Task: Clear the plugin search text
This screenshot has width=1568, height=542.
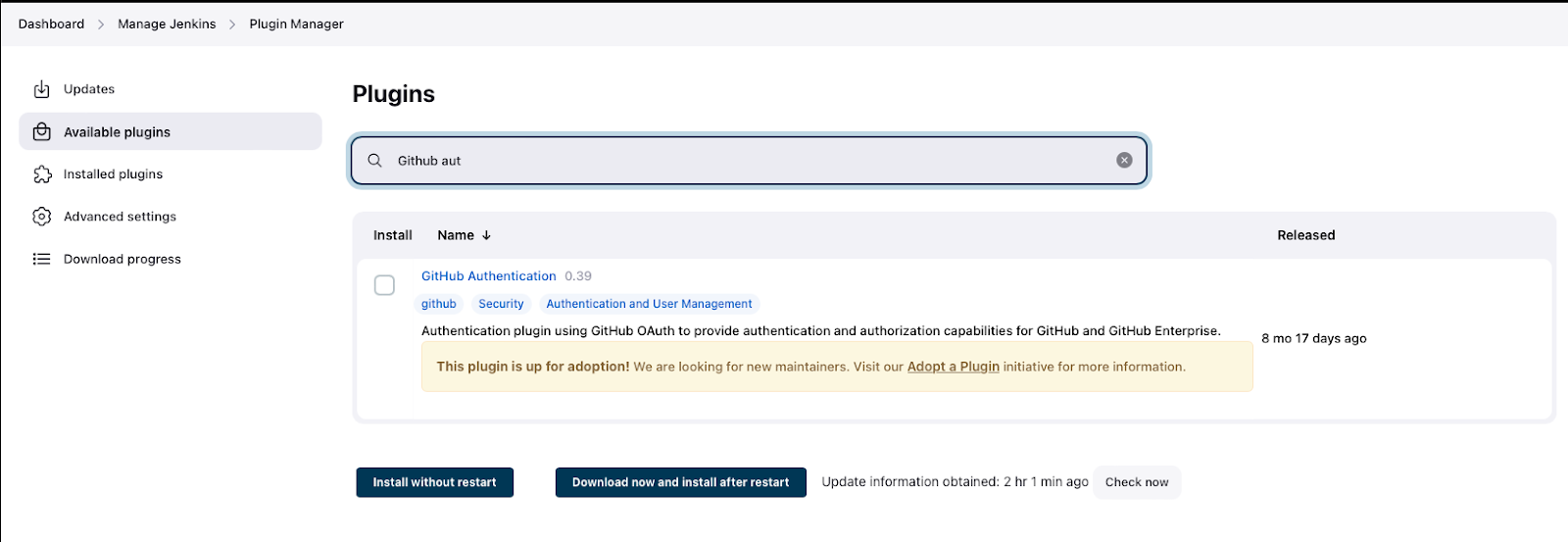Action: coord(1124,161)
